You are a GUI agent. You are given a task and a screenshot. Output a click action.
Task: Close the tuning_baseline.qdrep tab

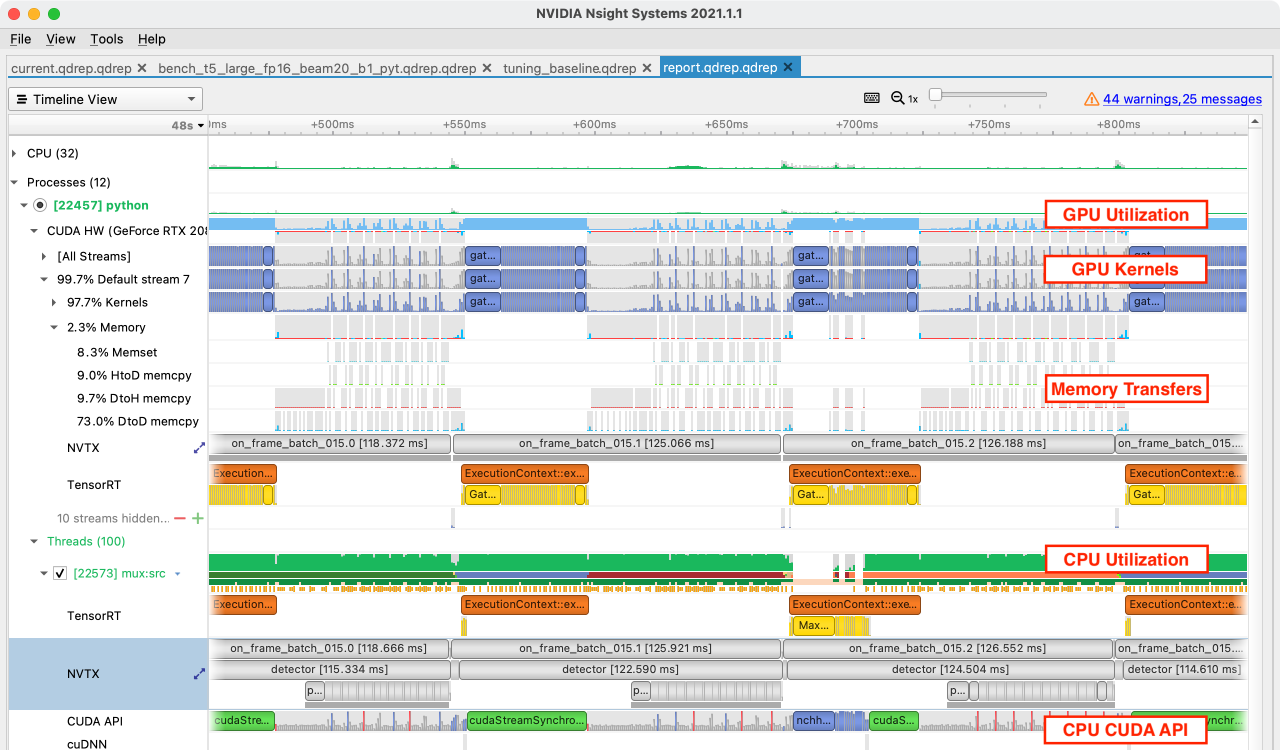[646, 68]
